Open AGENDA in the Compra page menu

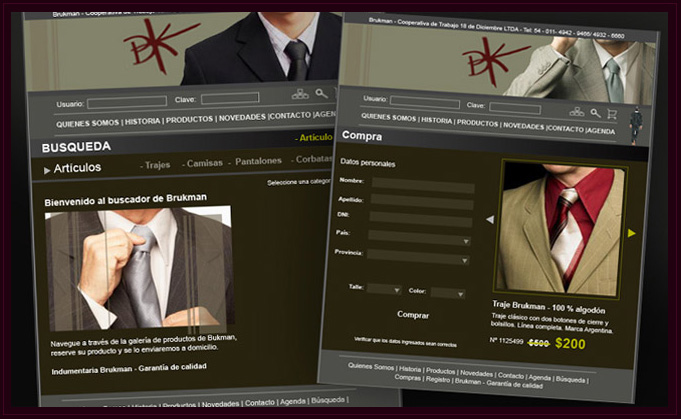[602, 131]
